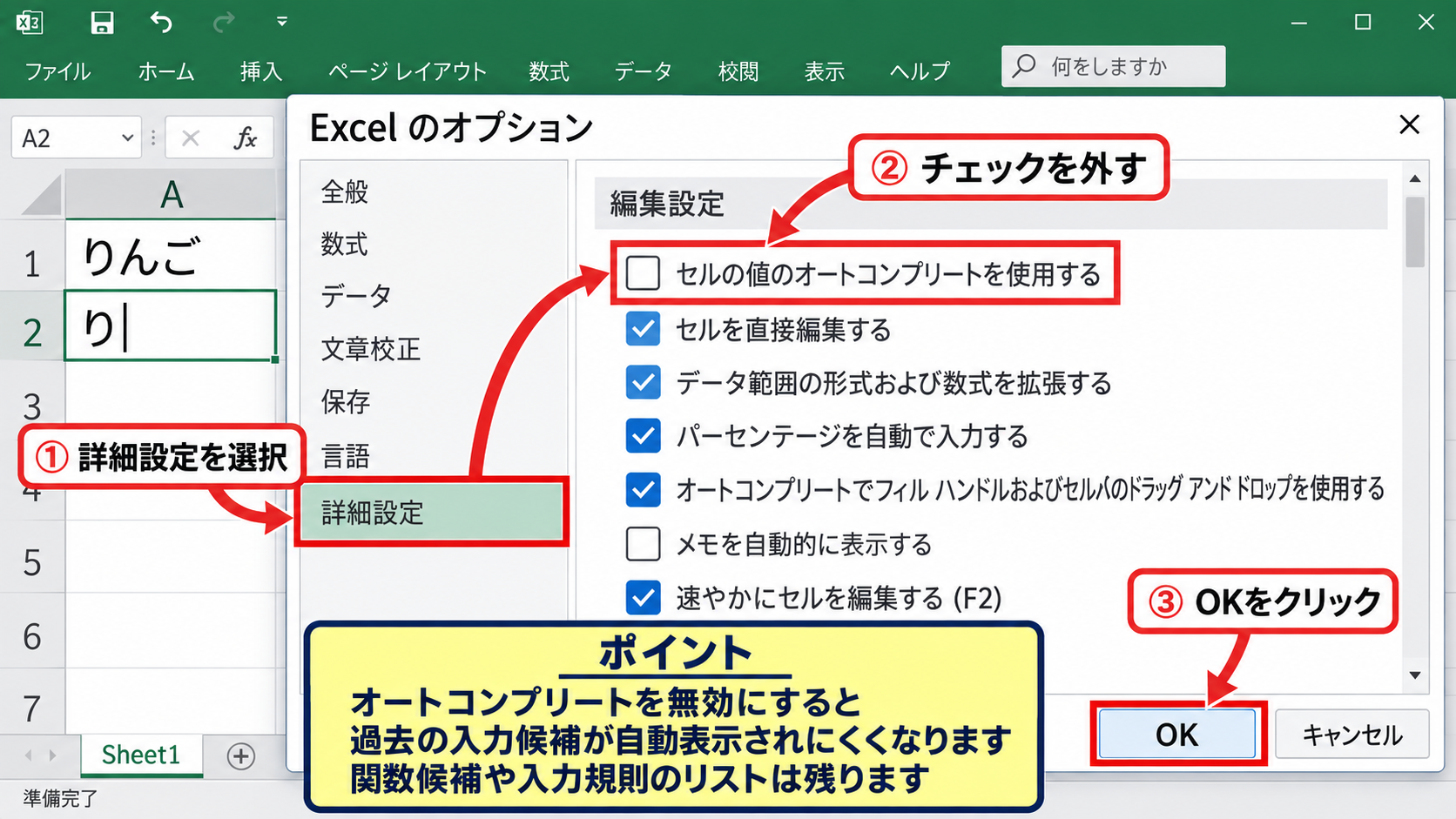This screenshot has width=1456, height=819.
Task: Uncheck 速やかにセルを編集する (F2) checkbox
Action: click(x=643, y=597)
